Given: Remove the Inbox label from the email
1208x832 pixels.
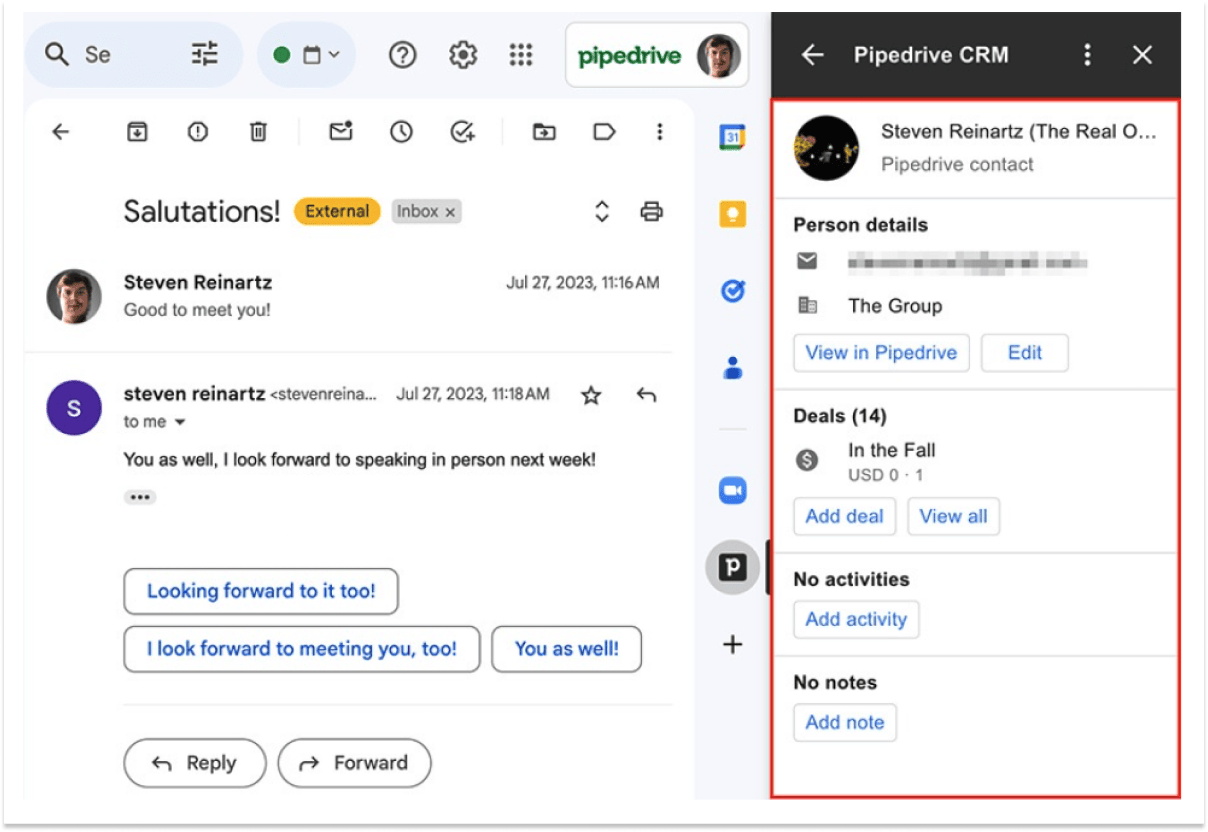Looking at the screenshot, I should tap(450, 211).
